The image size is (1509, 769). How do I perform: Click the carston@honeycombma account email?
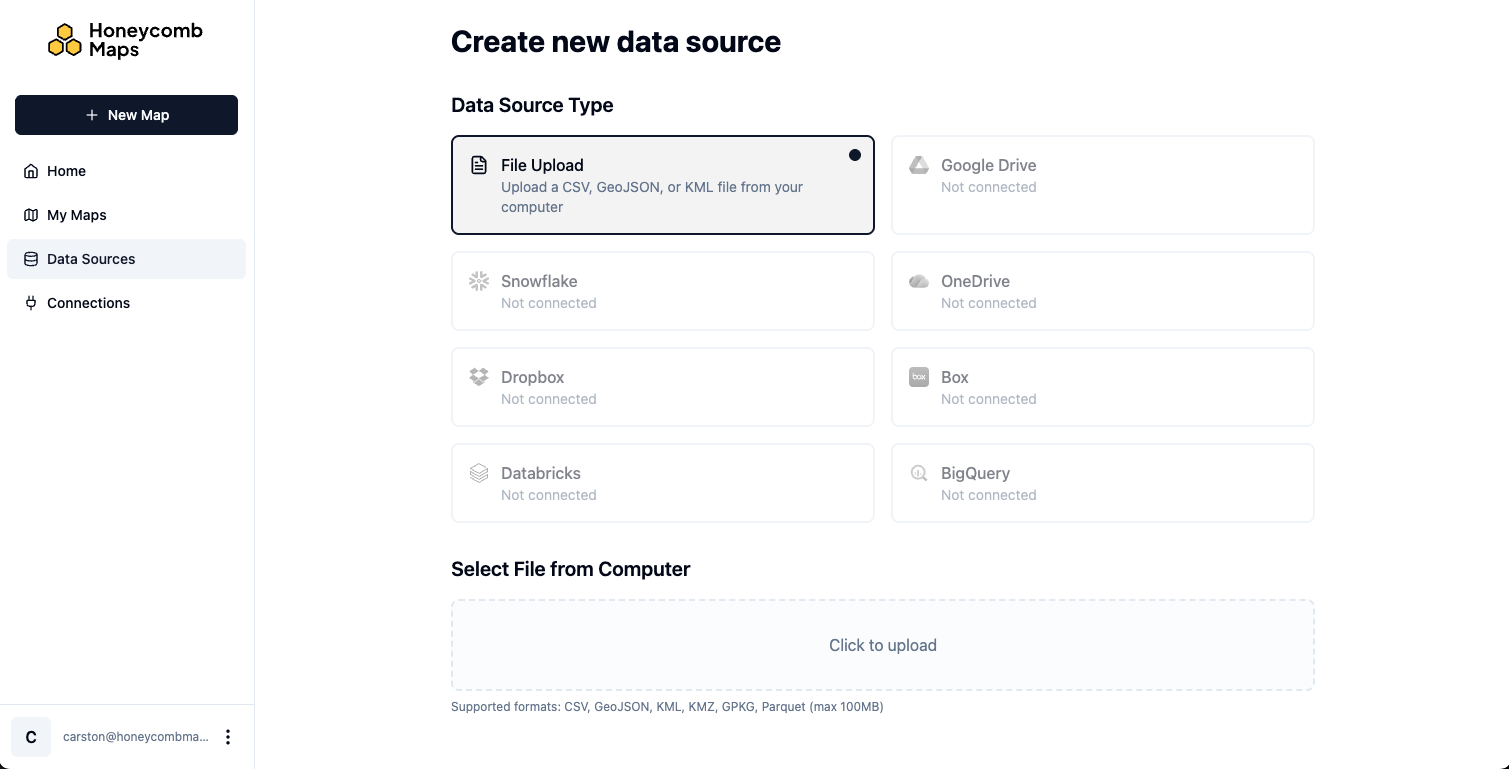click(135, 737)
